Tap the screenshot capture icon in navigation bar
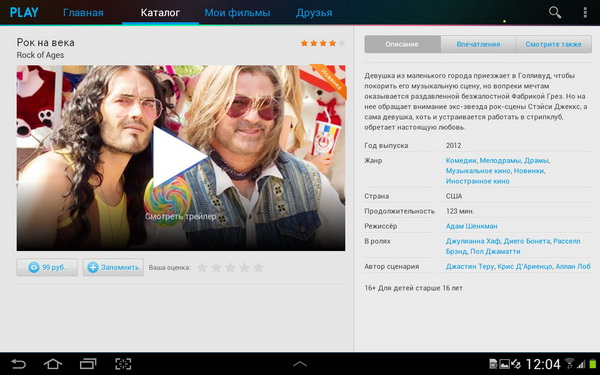600x375 pixels. coord(123,364)
